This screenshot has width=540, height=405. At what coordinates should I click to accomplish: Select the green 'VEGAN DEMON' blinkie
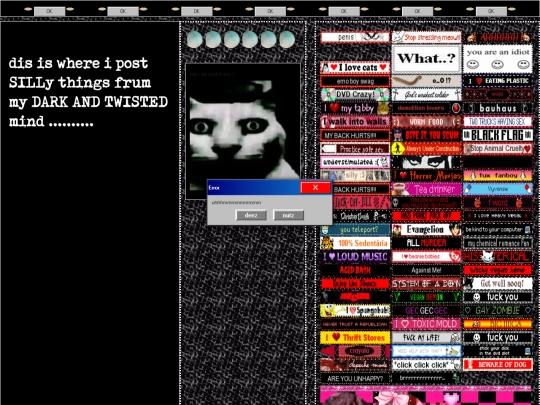point(426,297)
